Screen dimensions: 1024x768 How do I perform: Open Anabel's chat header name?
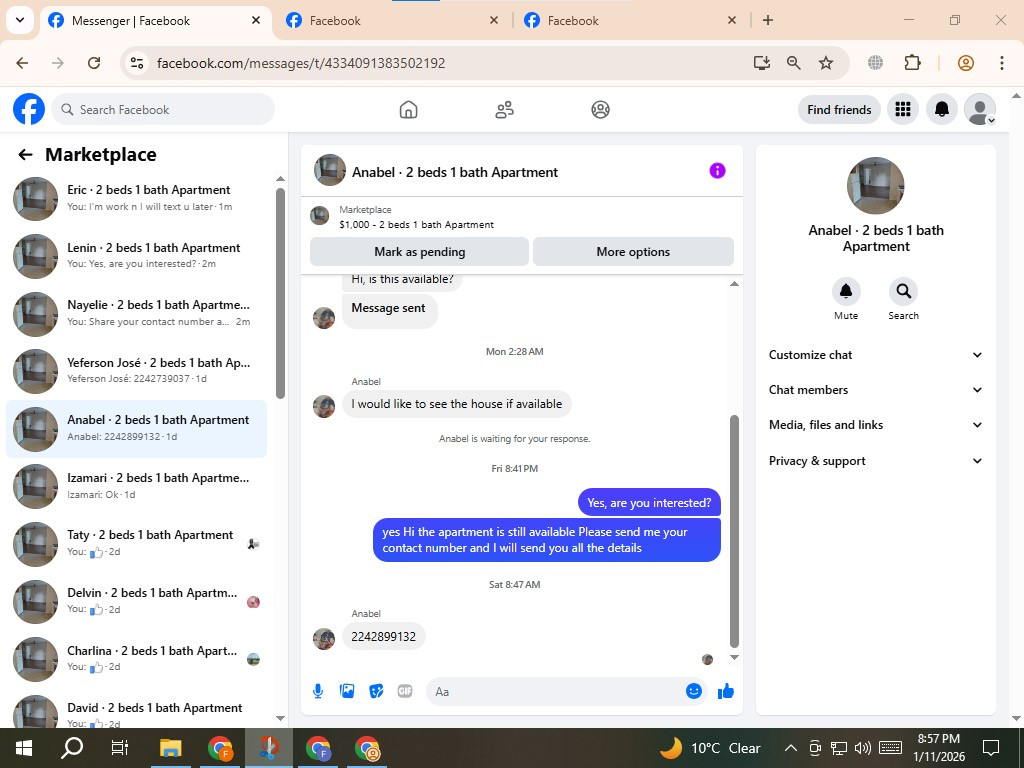click(455, 172)
